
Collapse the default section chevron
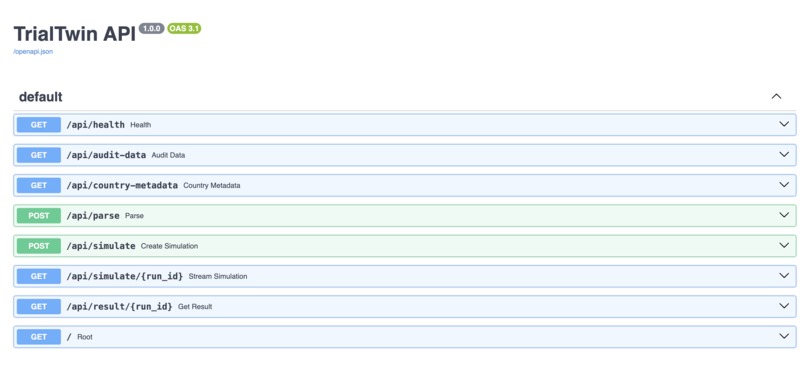click(776, 96)
